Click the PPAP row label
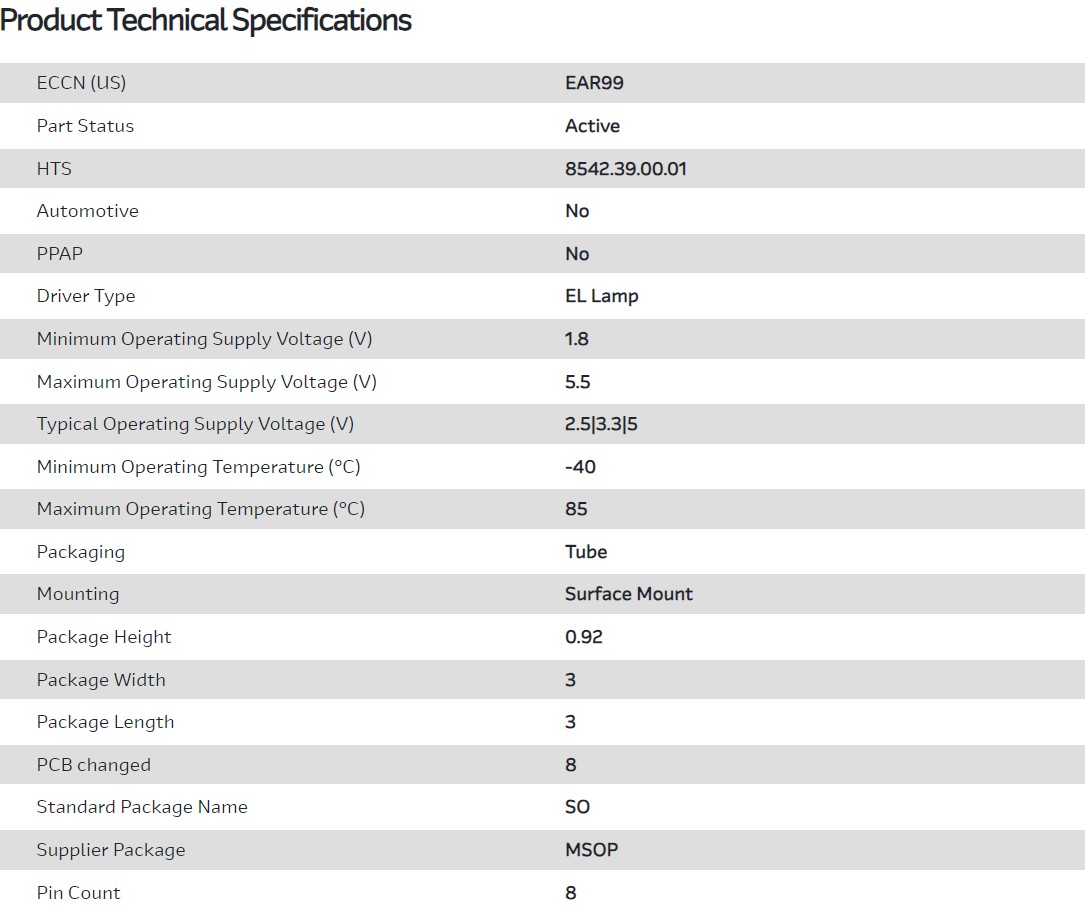Viewport: 1085px width, 906px height. click(59, 254)
